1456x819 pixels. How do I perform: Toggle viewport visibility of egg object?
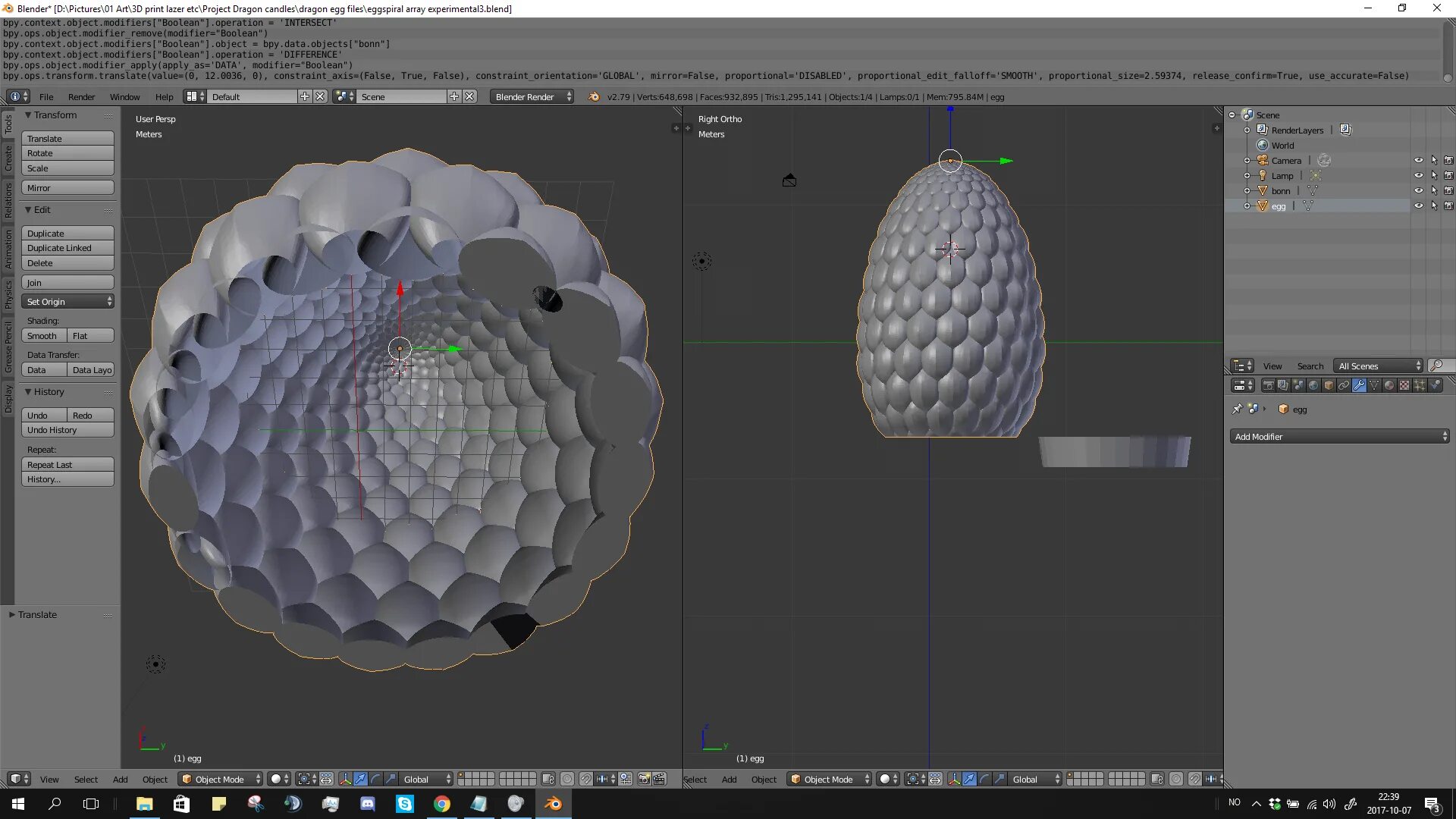click(1418, 206)
